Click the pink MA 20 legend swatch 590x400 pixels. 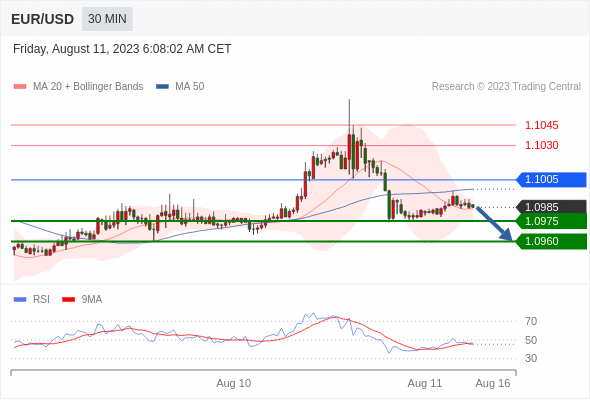click(x=20, y=87)
